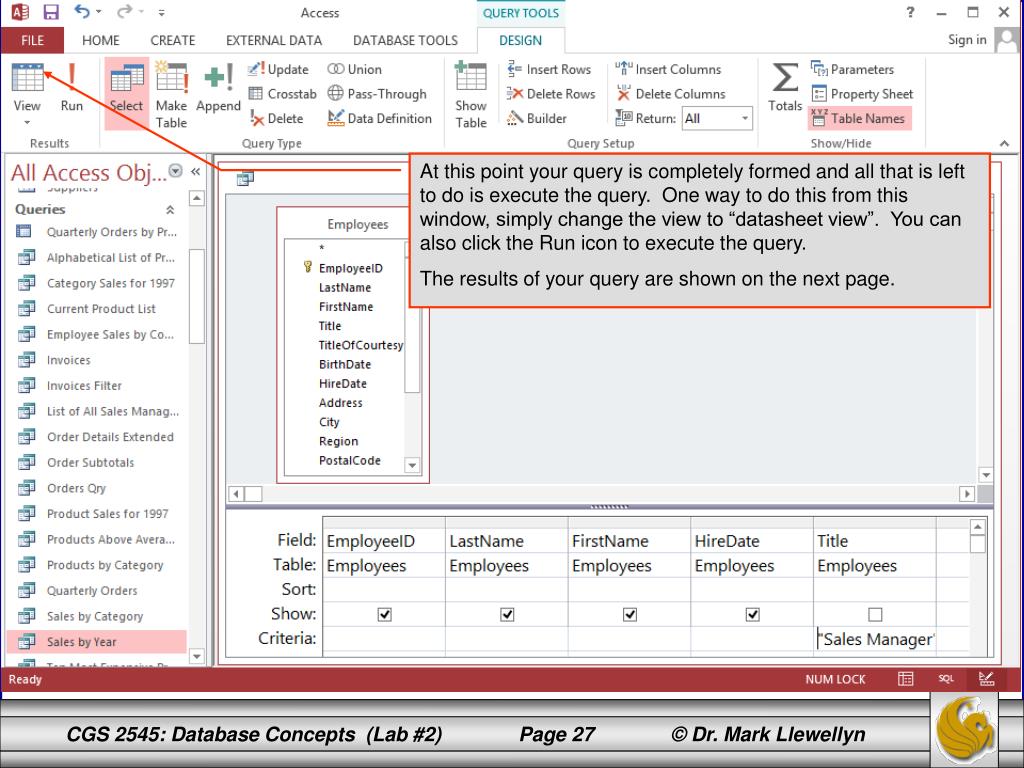Check Show for the Title column
The width and height of the screenshot is (1024, 768).
[x=875, y=615]
